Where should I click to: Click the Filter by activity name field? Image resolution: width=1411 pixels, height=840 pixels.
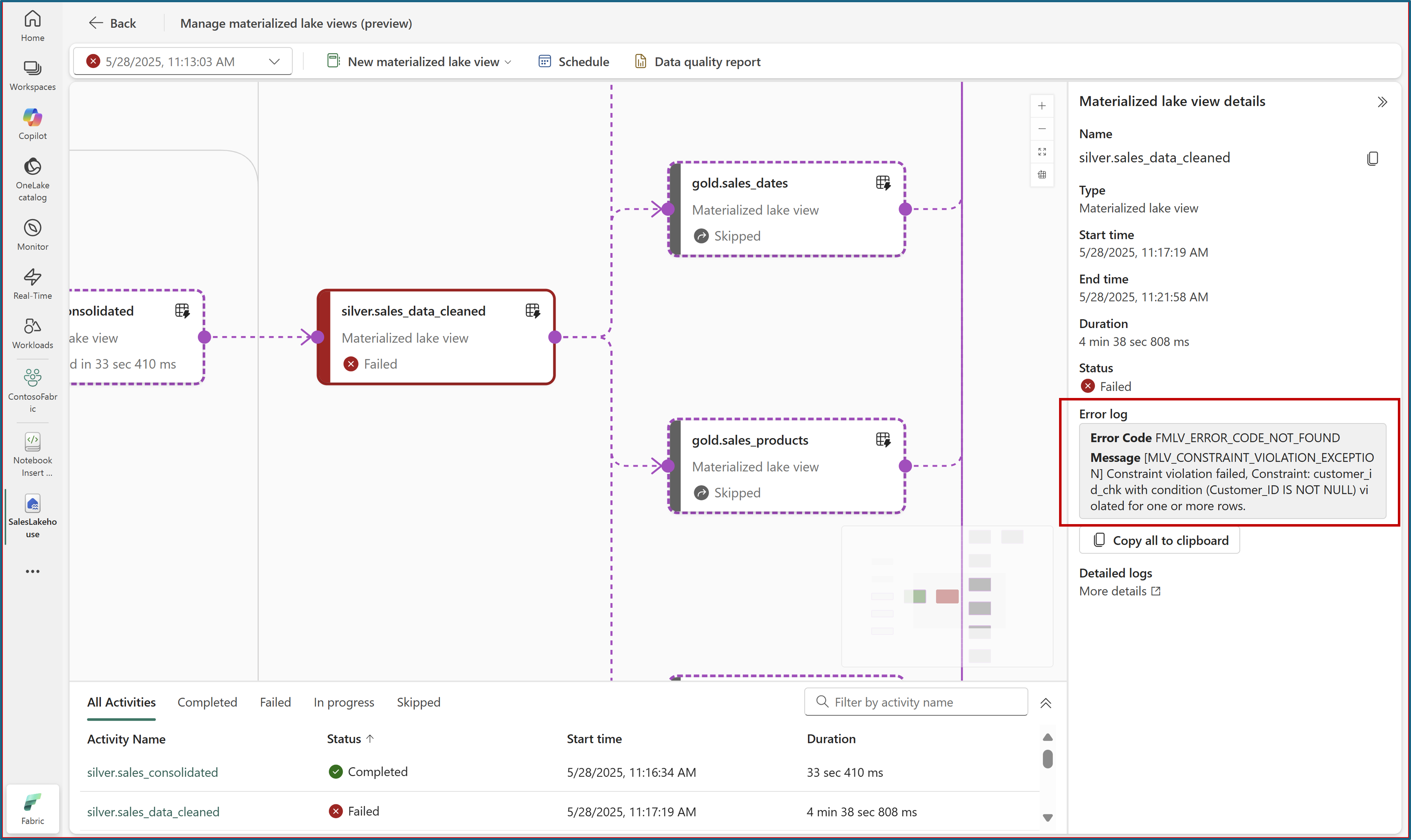tap(915, 702)
